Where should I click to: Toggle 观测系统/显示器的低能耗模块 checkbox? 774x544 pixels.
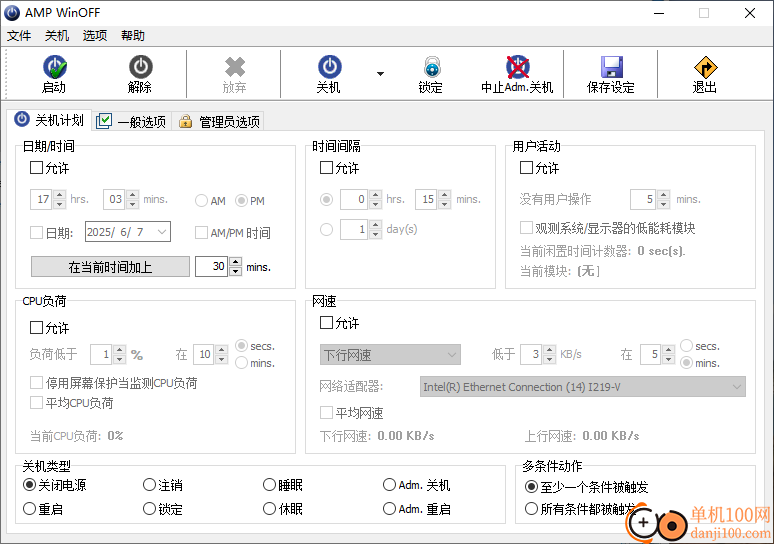pyautogui.click(x=526, y=228)
